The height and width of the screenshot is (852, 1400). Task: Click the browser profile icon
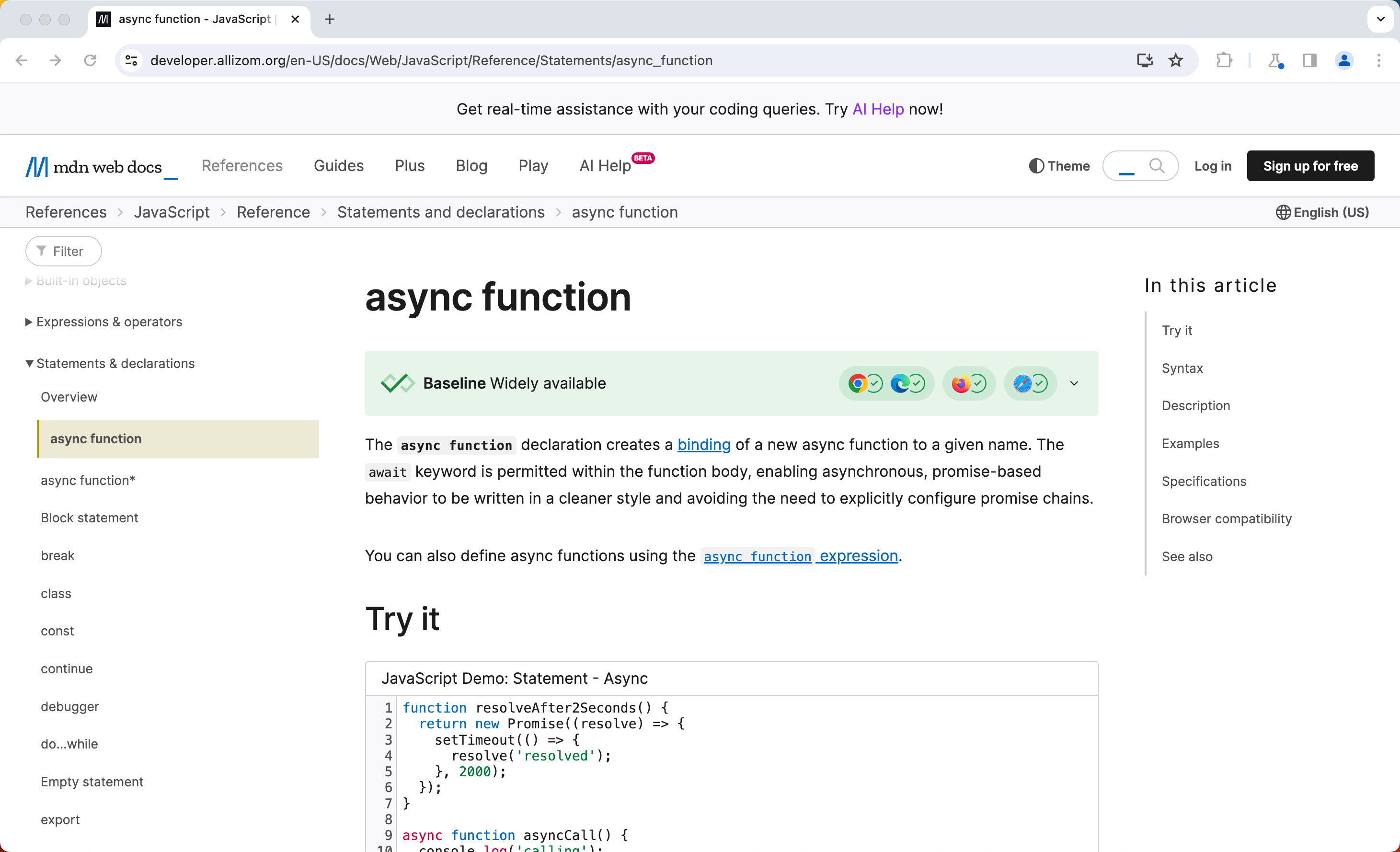(1344, 60)
